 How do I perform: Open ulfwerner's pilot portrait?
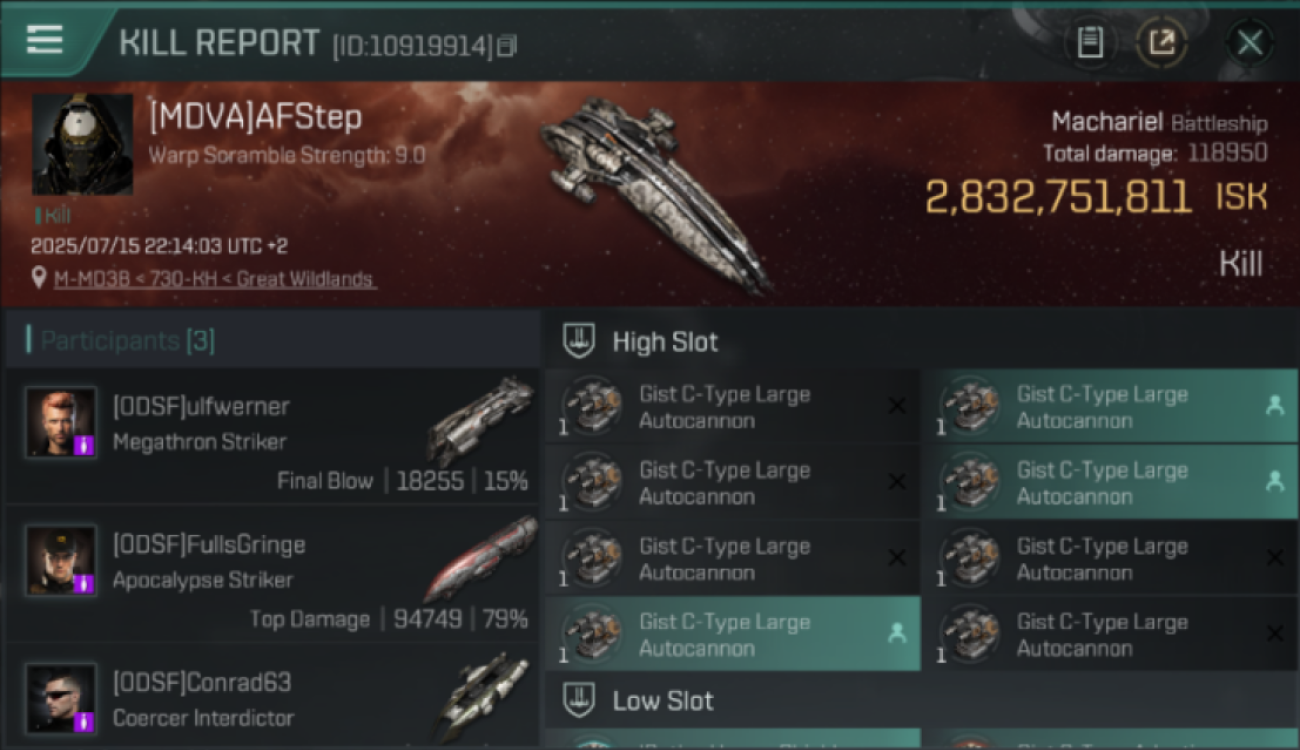61,423
